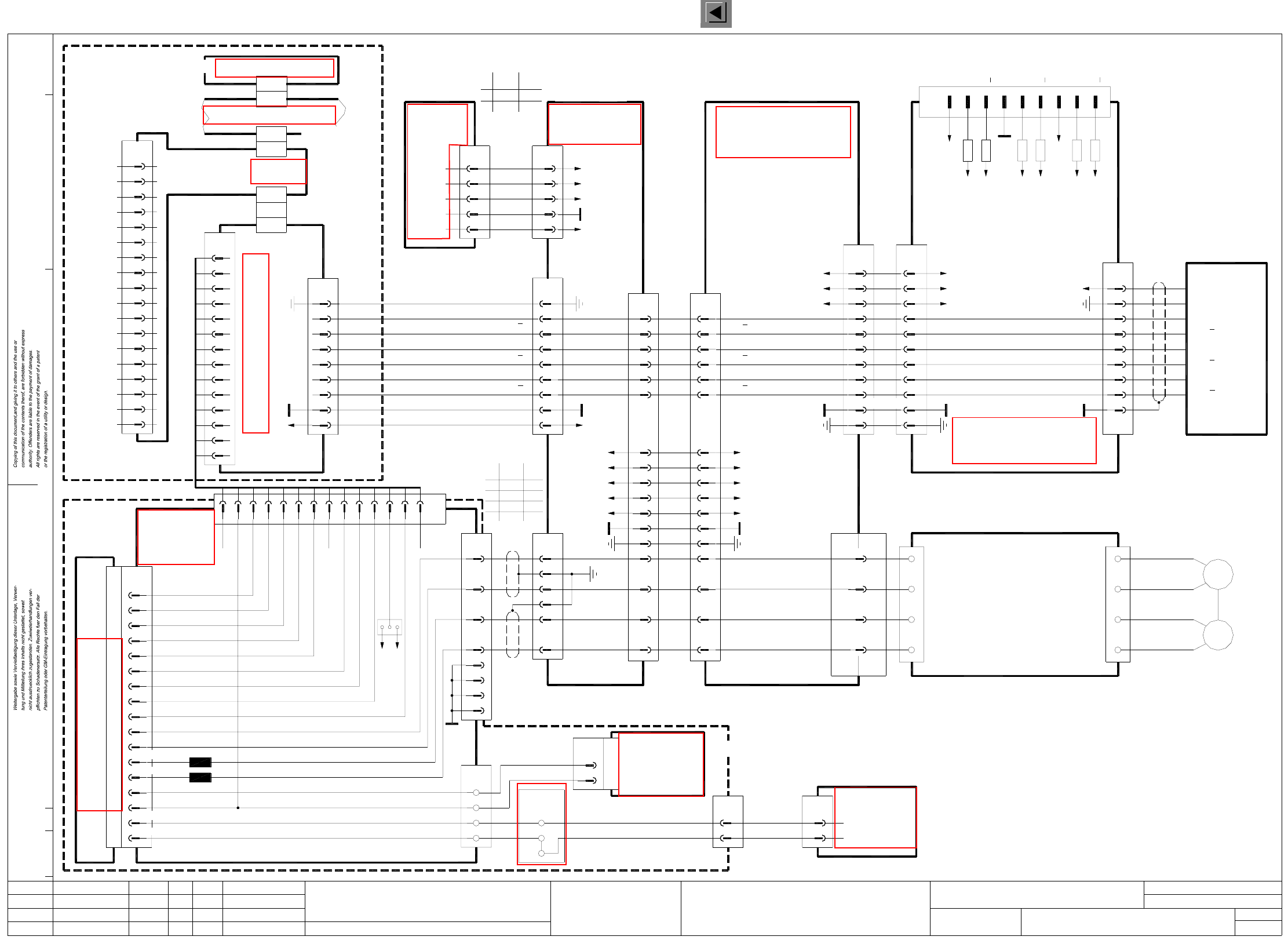
Task: Click the lower motor circle symbol at right
Action: pos(1218,635)
